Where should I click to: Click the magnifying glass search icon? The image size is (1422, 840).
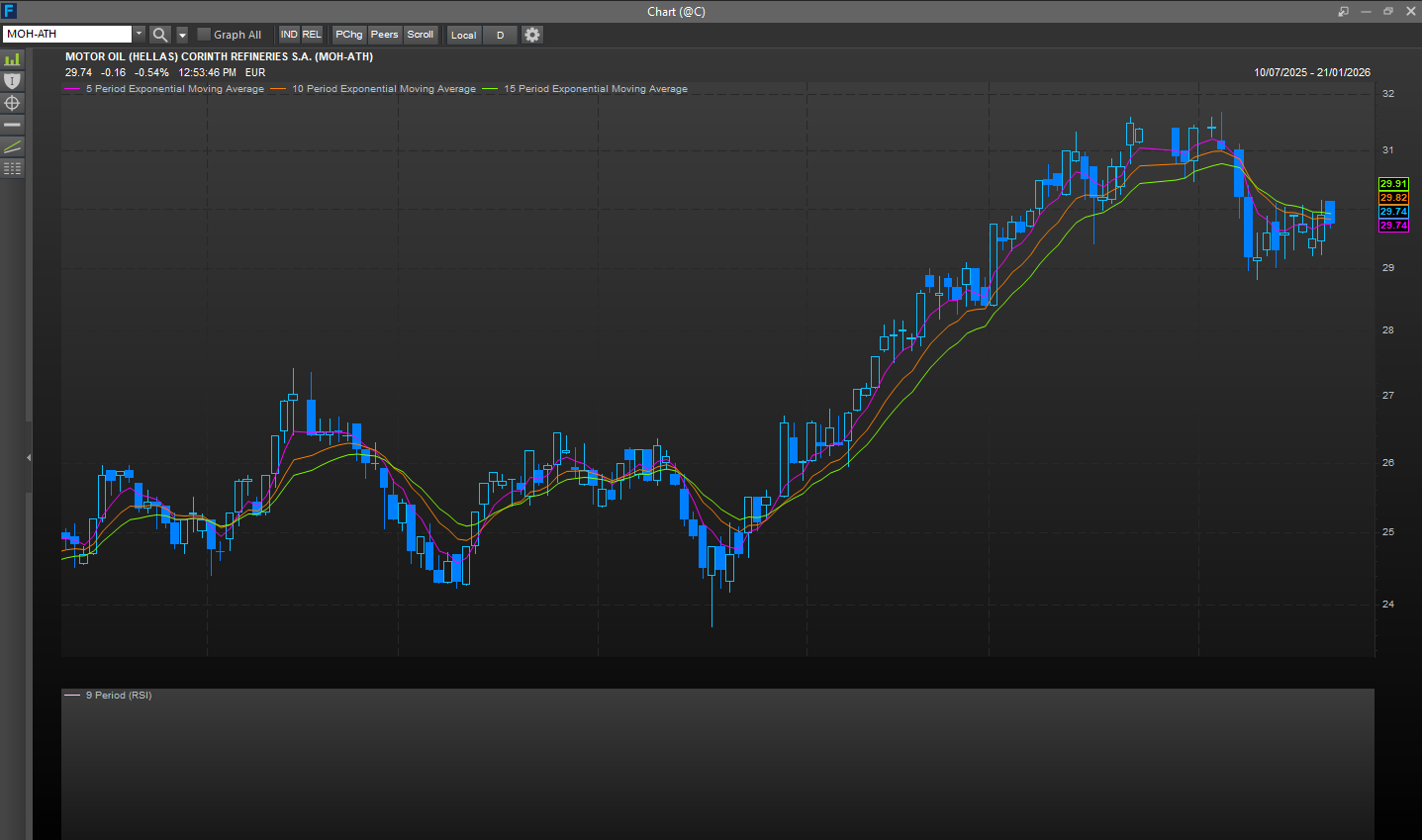click(x=160, y=35)
